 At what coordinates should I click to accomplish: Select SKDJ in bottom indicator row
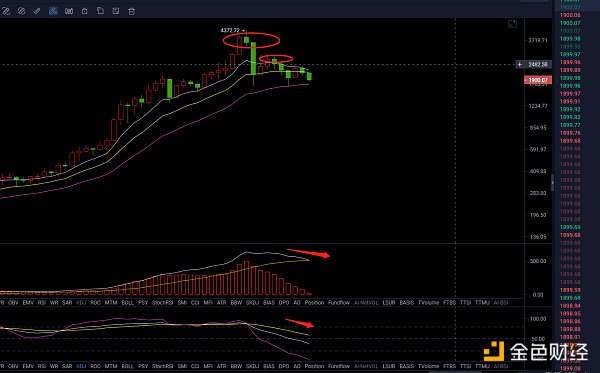pos(253,366)
